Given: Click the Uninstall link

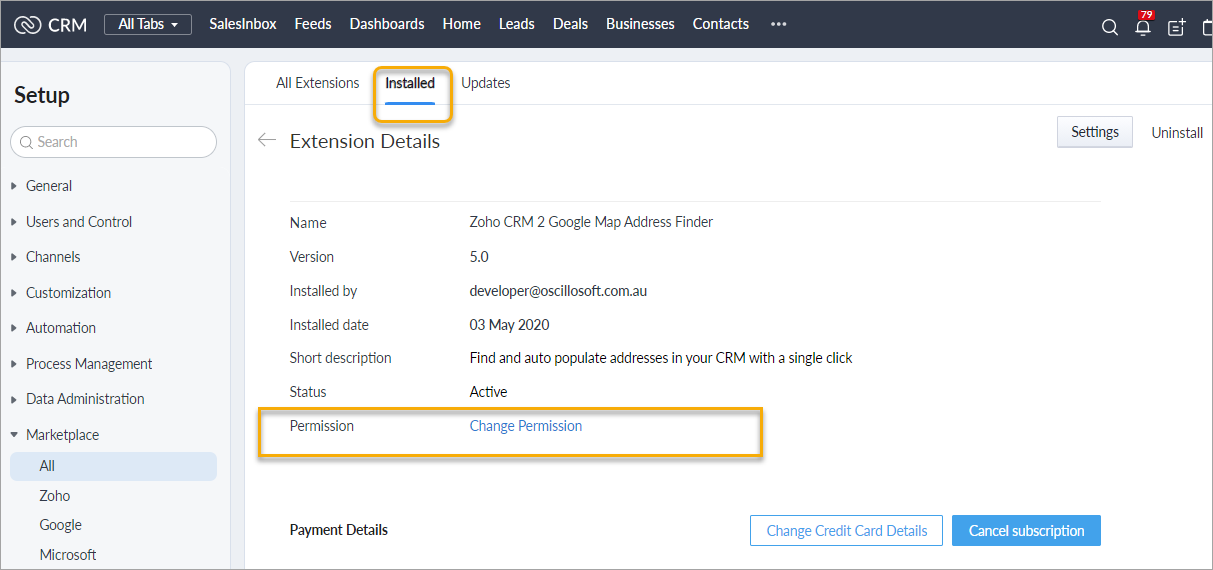Looking at the screenshot, I should (x=1177, y=133).
